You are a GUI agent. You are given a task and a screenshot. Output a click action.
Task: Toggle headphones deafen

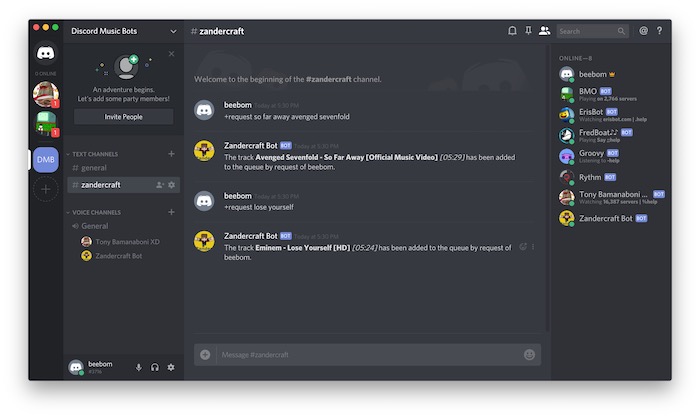pyautogui.click(x=155, y=367)
